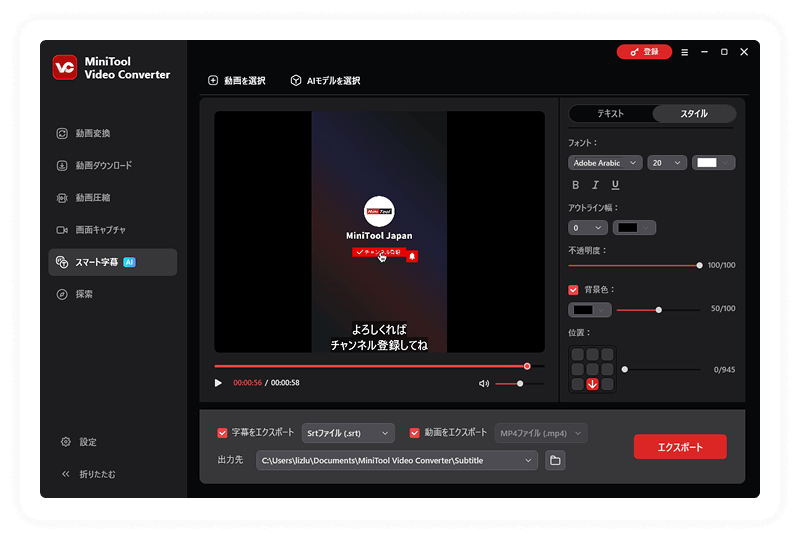Select bottom-right position grid cell
Image resolution: width=800 pixels, height=540 pixels.
tap(607, 384)
